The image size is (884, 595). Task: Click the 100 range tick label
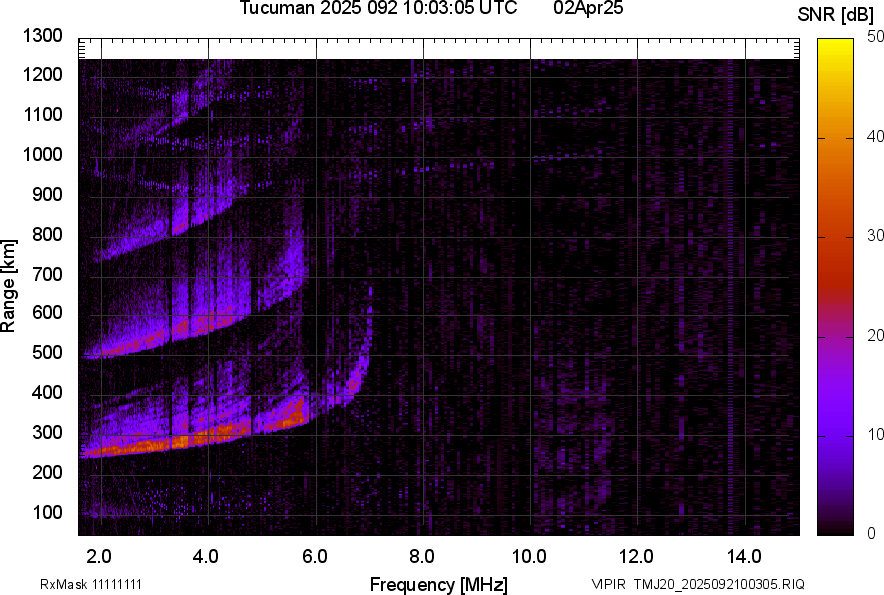tap(50, 512)
